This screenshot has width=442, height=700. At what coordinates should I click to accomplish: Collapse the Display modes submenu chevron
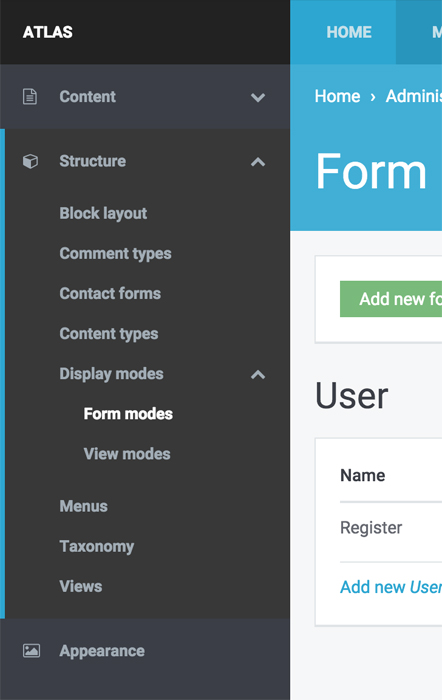tap(258, 375)
